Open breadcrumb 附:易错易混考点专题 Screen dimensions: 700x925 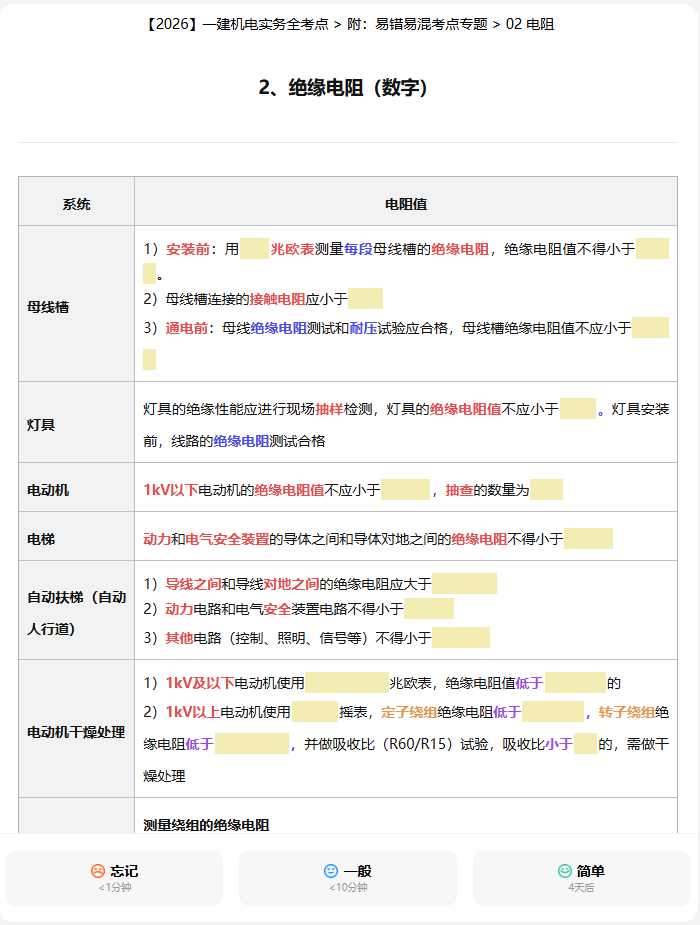pyautogui.click(x=417, y=24)
